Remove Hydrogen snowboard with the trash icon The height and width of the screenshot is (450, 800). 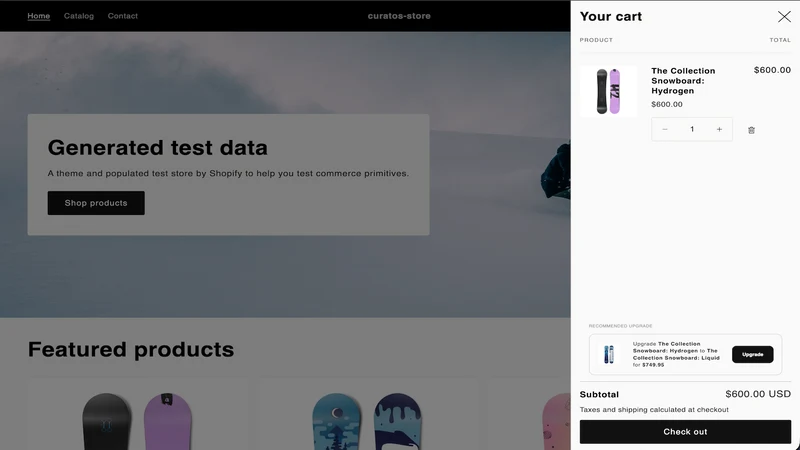[751, 130]
